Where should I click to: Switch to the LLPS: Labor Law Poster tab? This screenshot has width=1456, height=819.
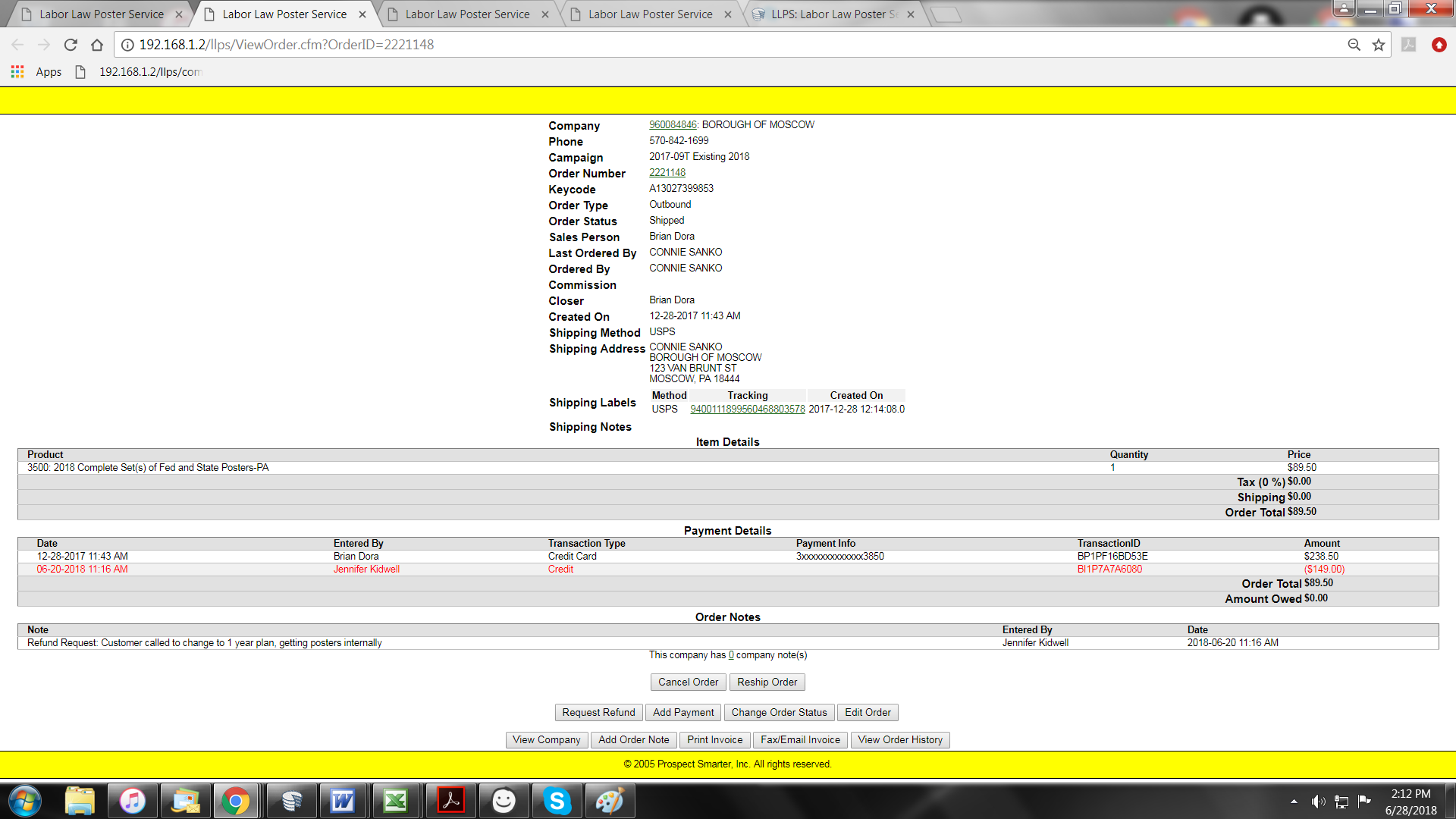(x=834, y=14)
